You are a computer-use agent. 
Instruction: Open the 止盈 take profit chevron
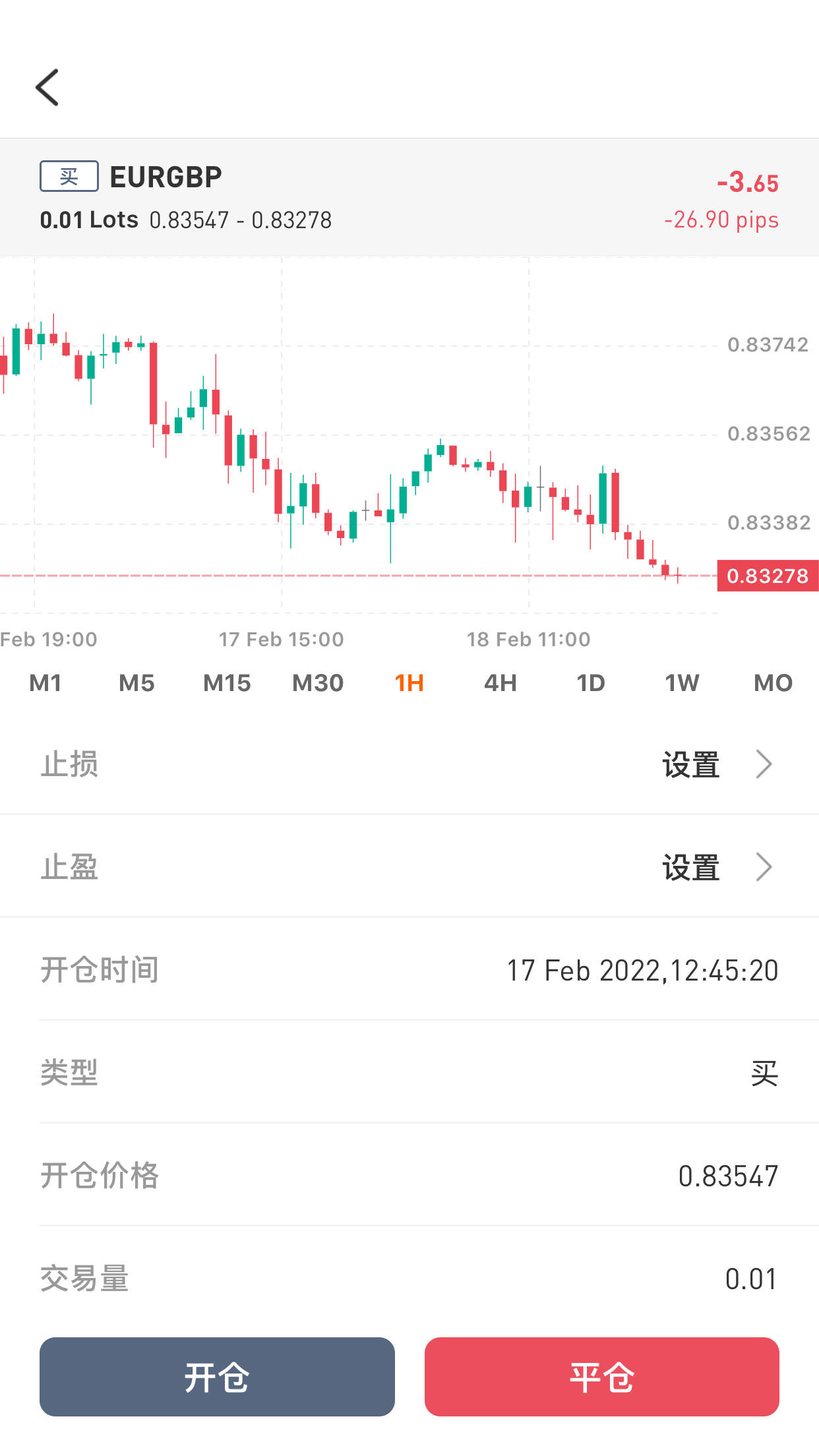[764, 867]
